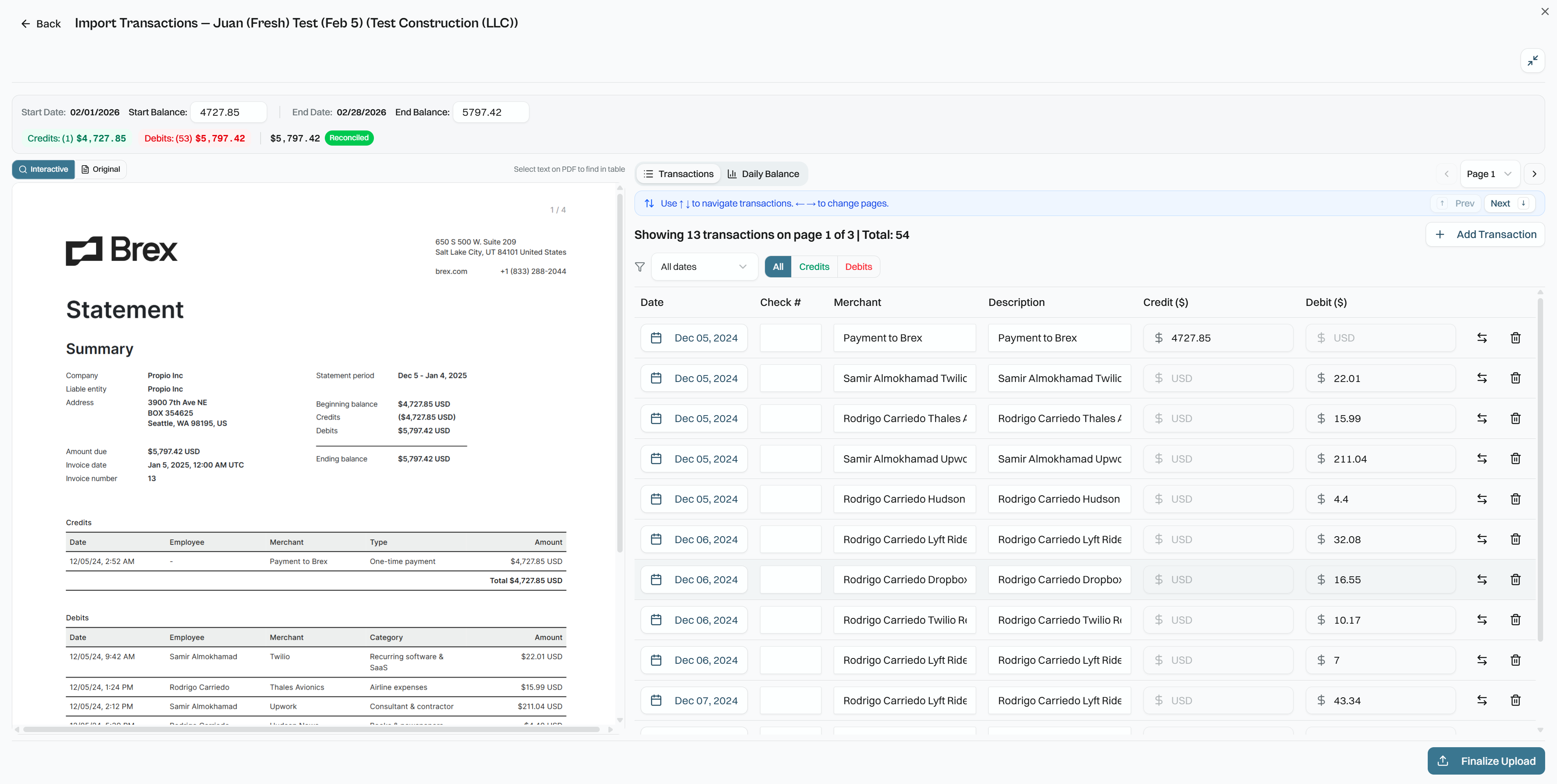Swap credit/debit on 22.01 Twilio row

point(1481,378)
